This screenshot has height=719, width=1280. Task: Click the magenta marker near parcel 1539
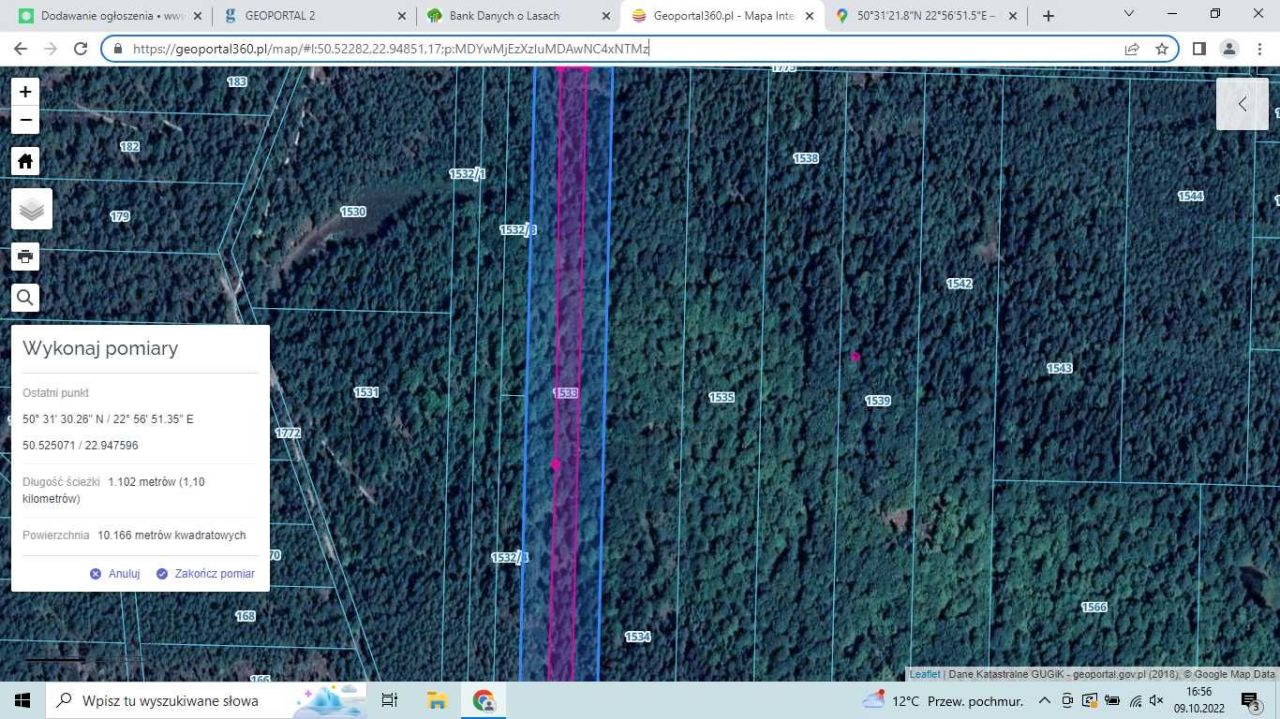pyautogui.click(x=855, y=356)
